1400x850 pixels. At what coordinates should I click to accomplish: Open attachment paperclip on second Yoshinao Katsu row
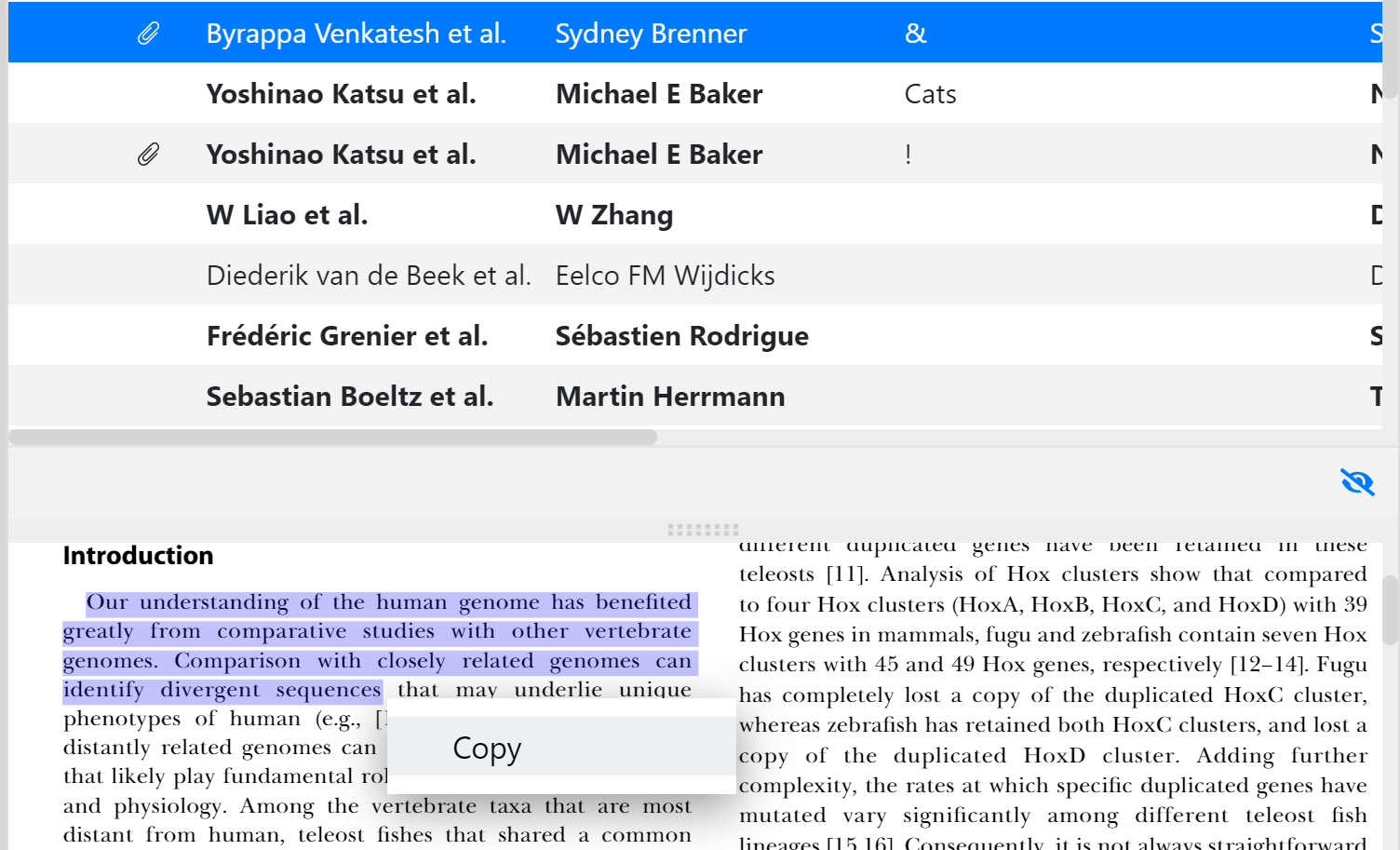click(148, 155)
